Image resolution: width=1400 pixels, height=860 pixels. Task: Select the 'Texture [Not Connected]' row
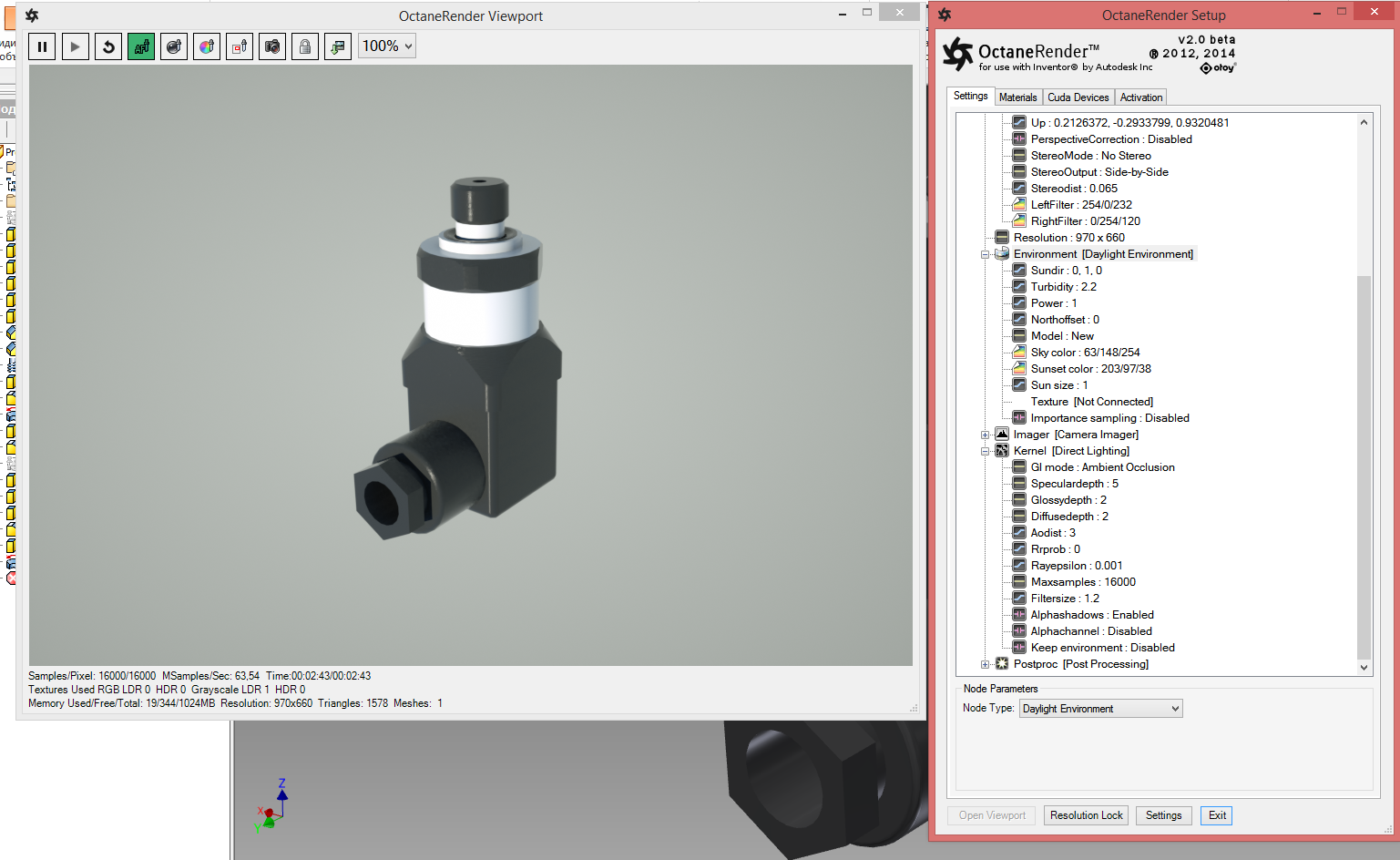(x=1092, y=402)
